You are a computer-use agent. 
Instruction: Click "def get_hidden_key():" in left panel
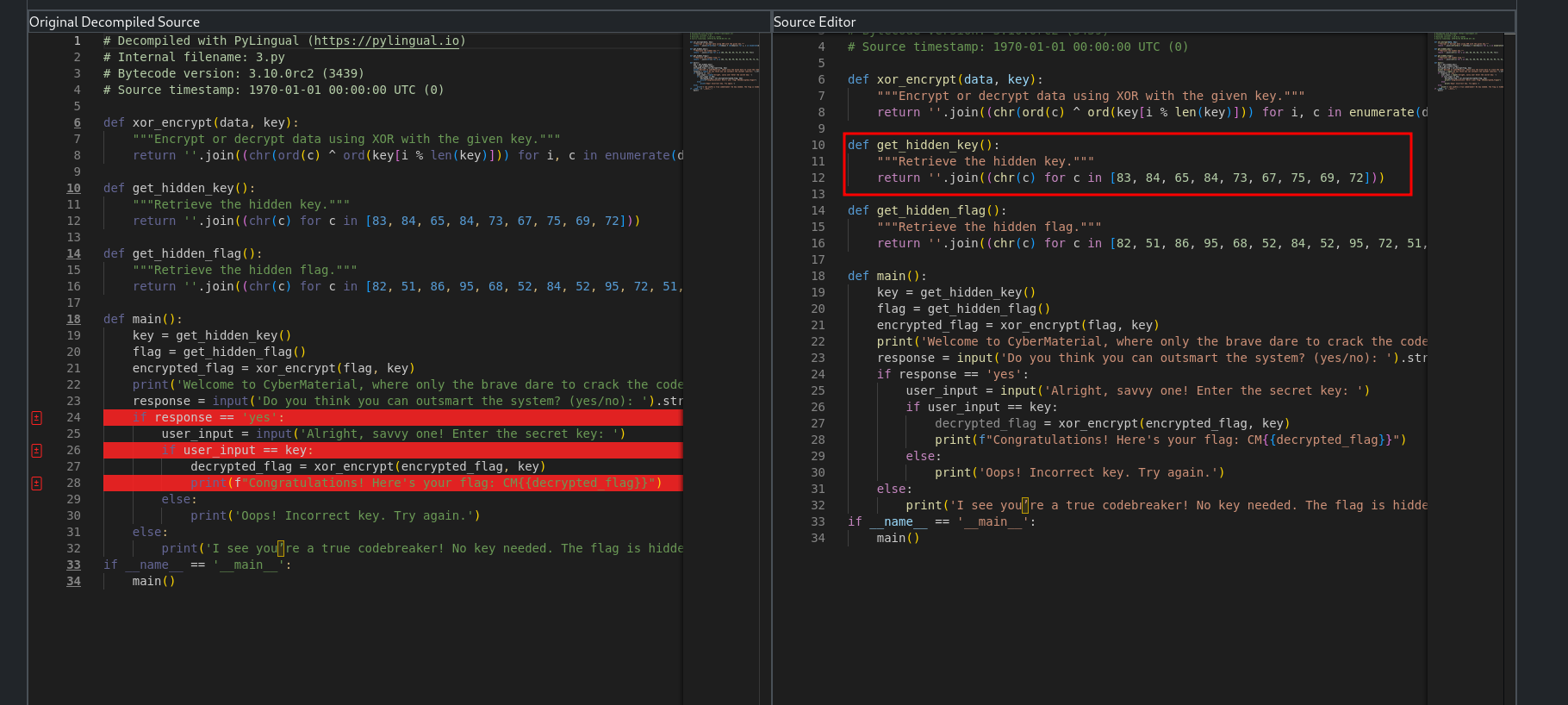pyautogui.click(x=179, y=188)
